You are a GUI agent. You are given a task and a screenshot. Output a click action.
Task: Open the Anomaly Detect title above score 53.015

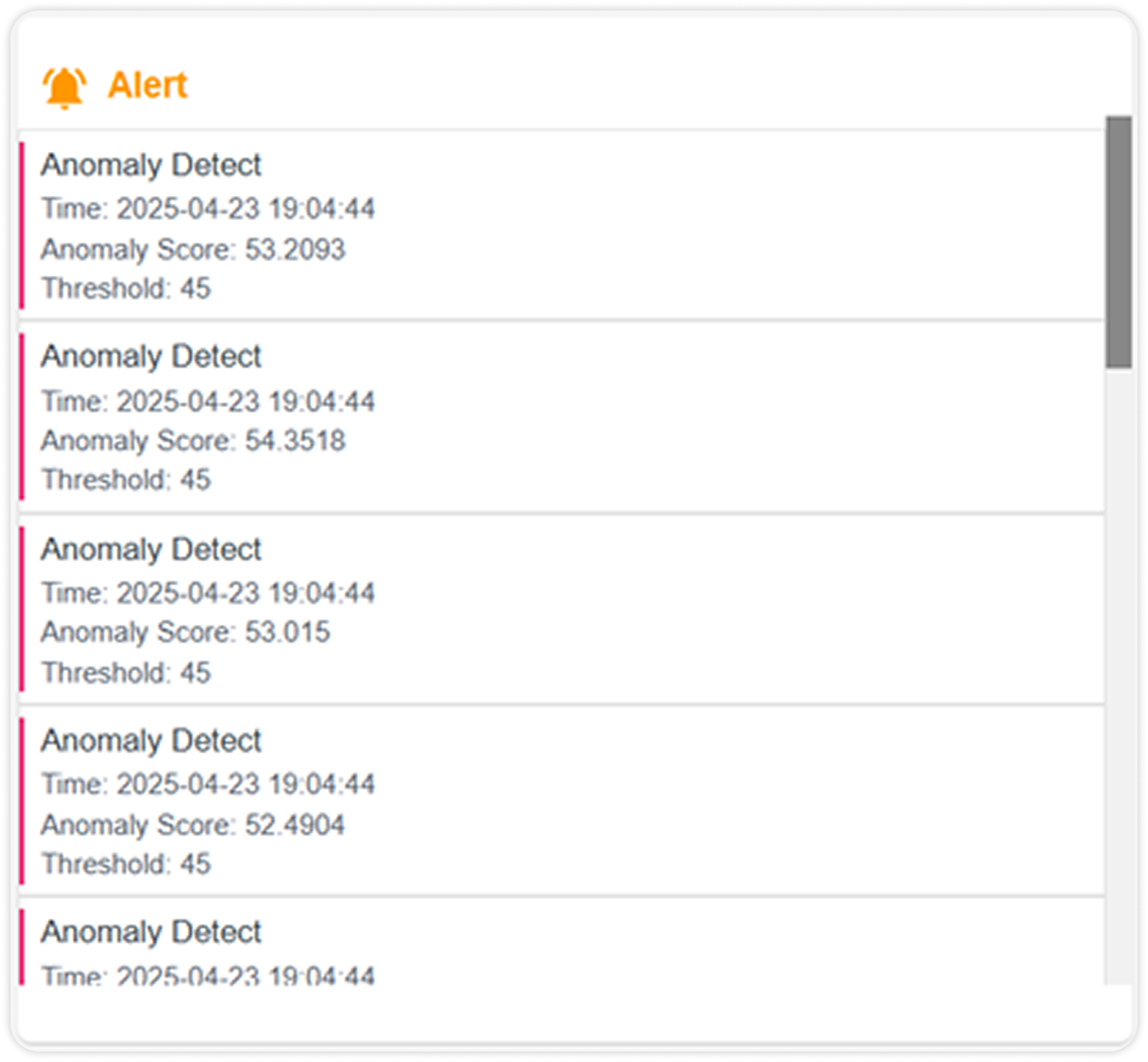click(151, 549)
